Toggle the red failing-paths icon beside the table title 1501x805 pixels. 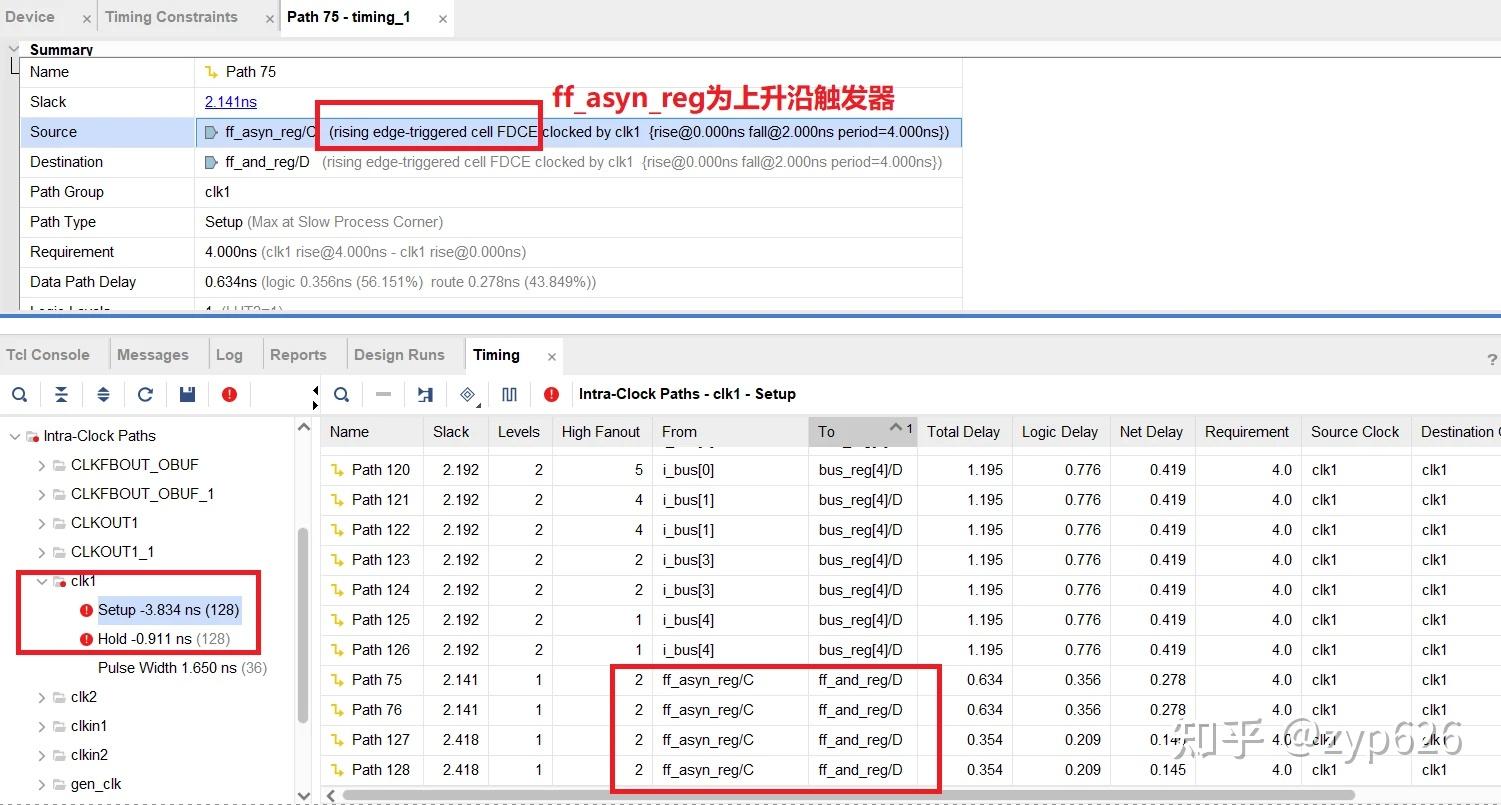click(x=551, y=394)
